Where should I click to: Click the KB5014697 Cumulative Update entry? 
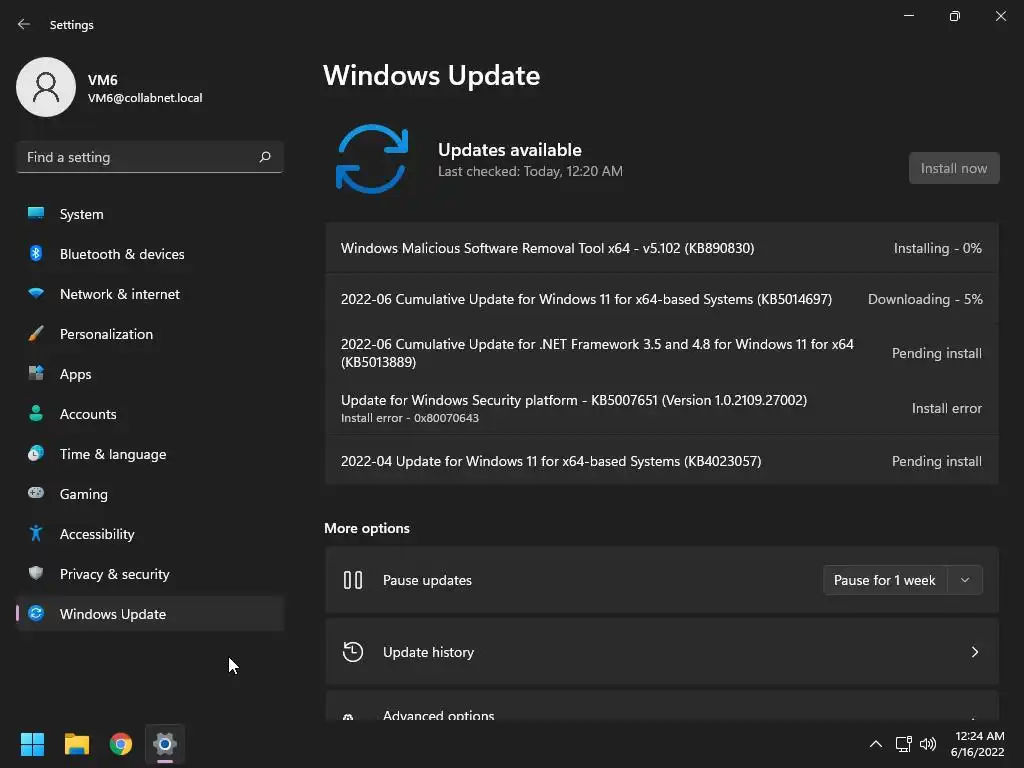point(662,299)
